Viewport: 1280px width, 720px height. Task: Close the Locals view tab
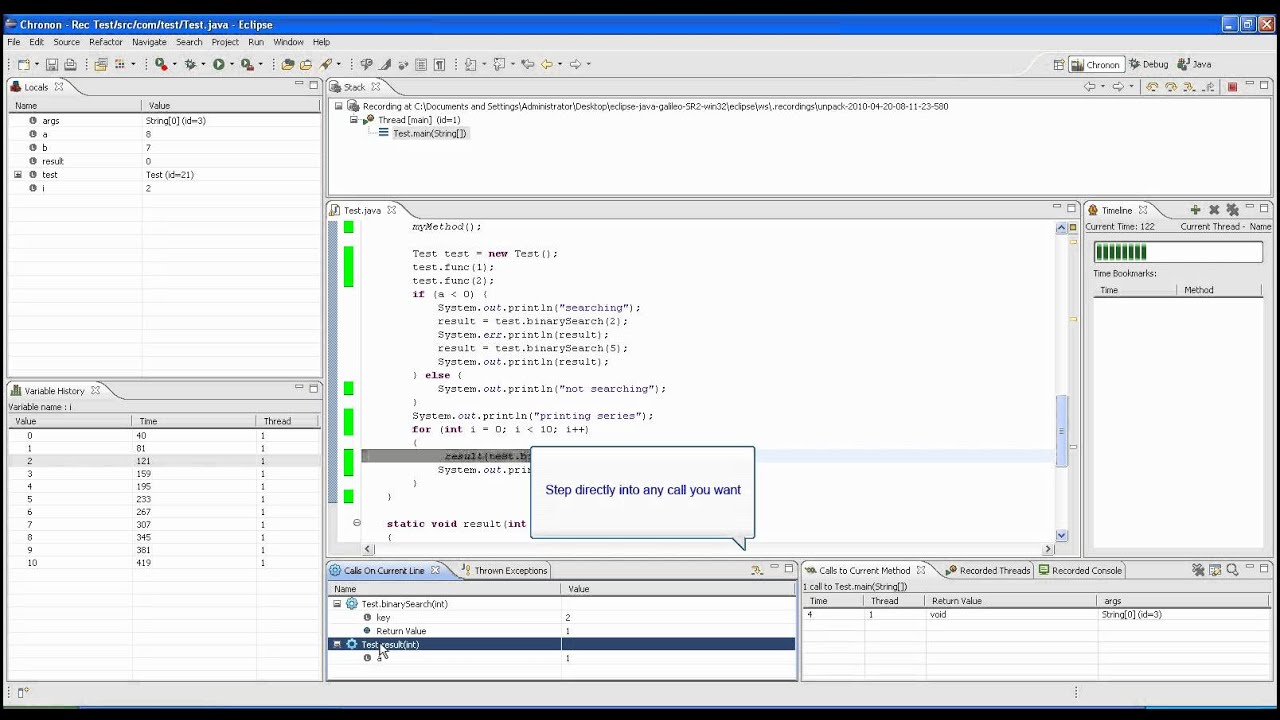point(58,87)
